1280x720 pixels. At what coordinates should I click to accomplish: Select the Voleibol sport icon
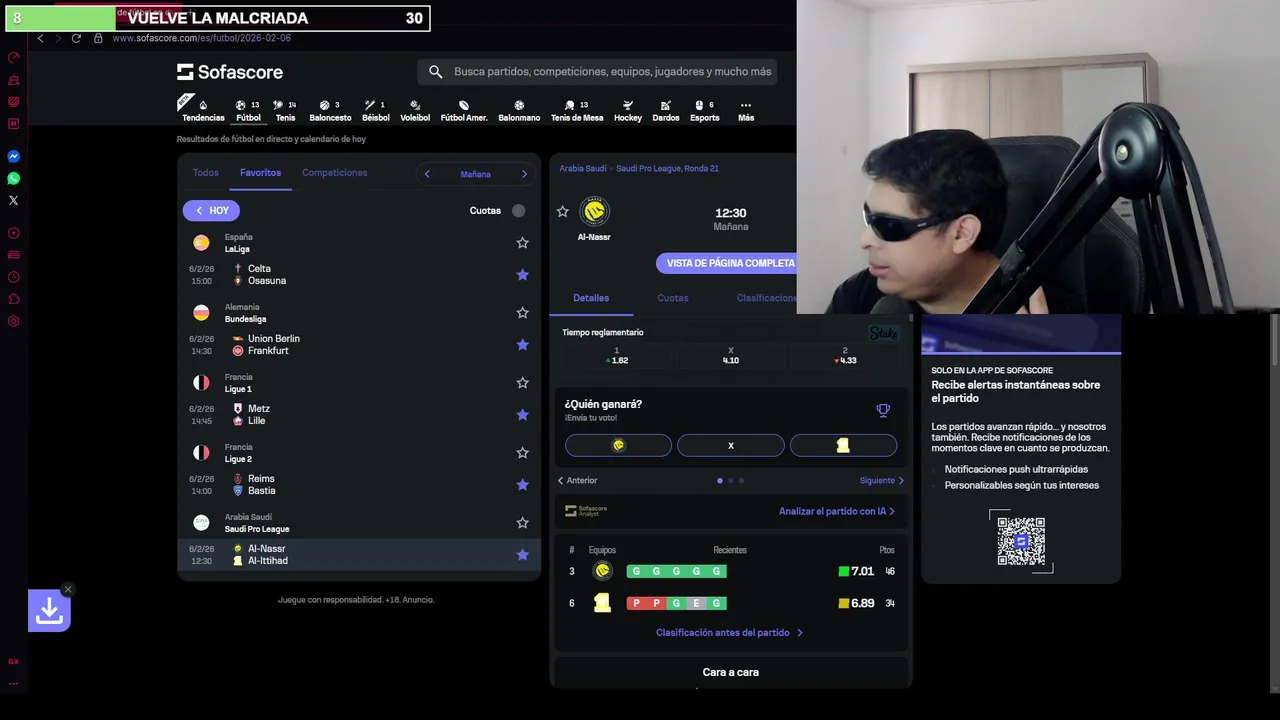point(415,110)
